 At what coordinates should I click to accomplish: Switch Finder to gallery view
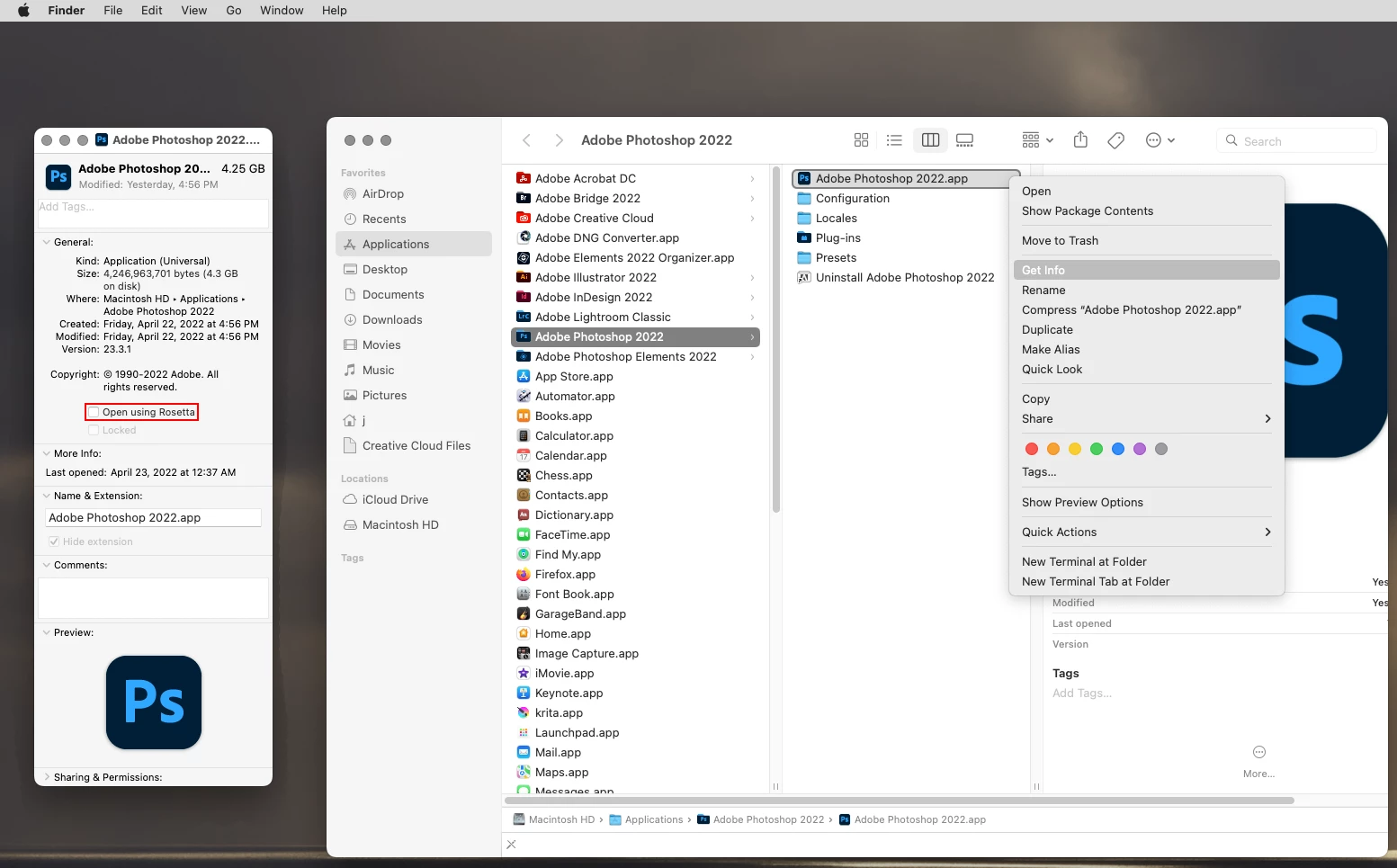point(964,140)
